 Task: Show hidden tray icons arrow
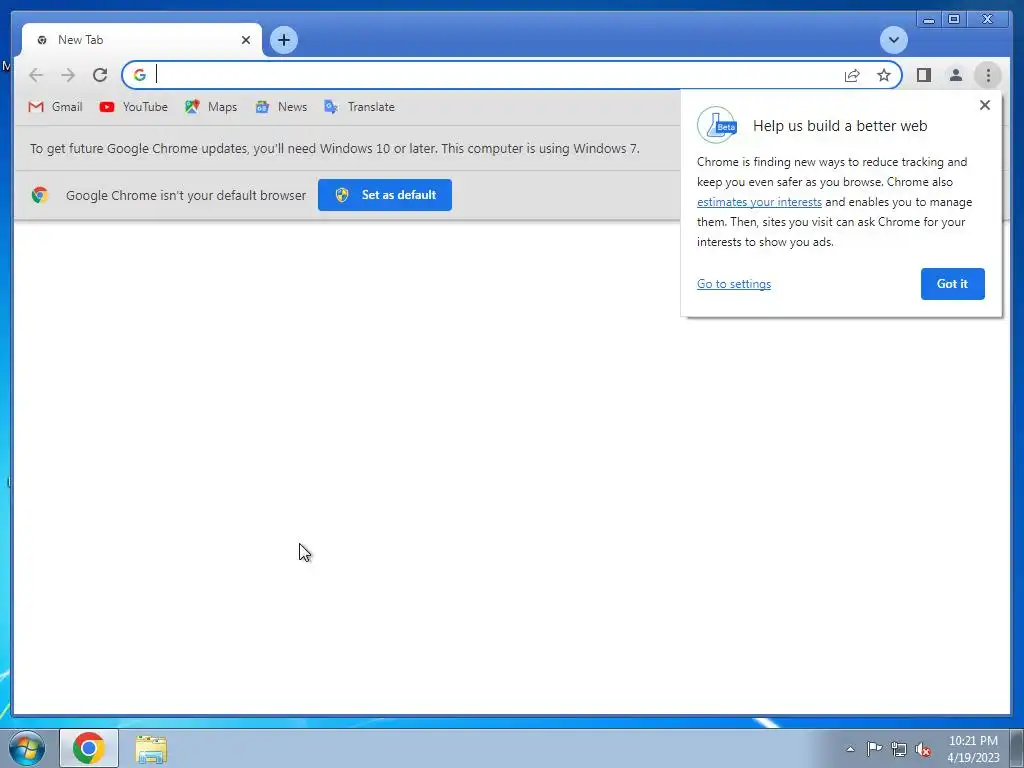850,749
